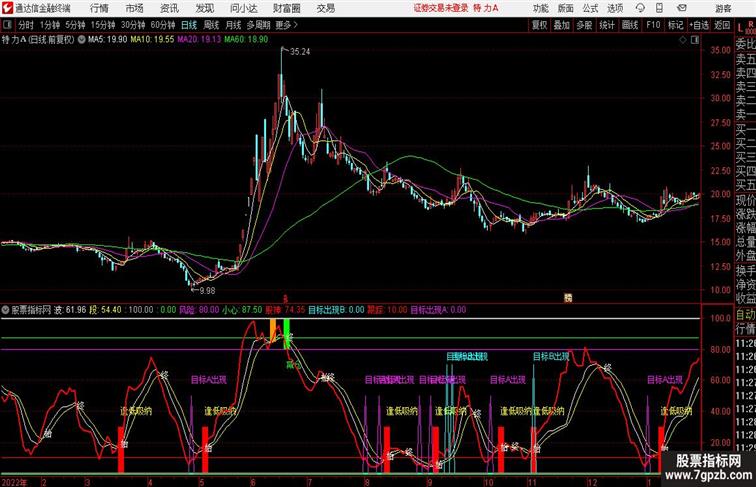Click the MA60: 18.90 value
The height and width of the screenshot is (487, 756).
coord(246,40)
